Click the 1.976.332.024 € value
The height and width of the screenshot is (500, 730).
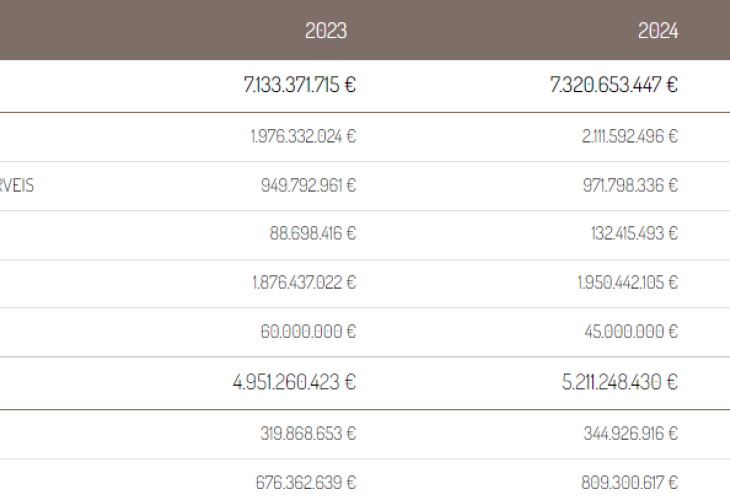304,137
